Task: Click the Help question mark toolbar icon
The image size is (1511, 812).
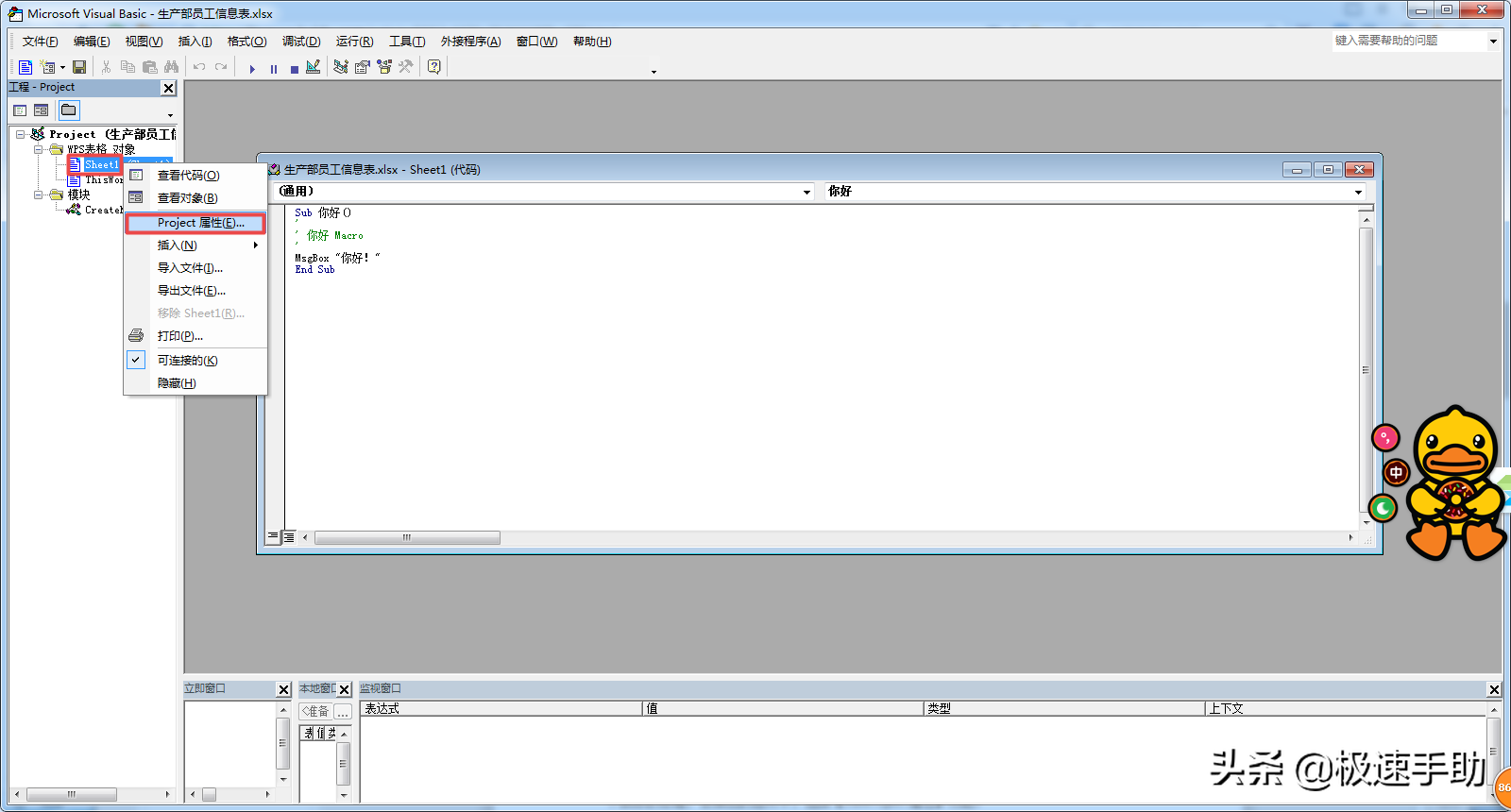Action: point(434,67)
